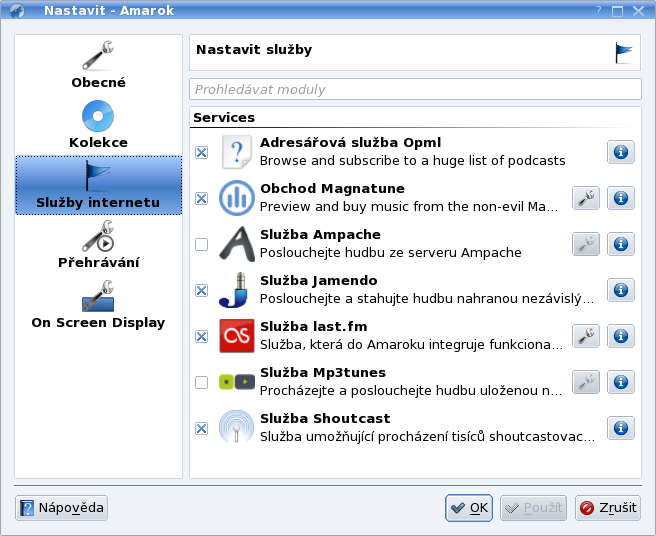This screenshot has width=656, height=536.
Task: Uncheck the Adresářová služba Opml checkbox
Action: (x=202, y=152)
